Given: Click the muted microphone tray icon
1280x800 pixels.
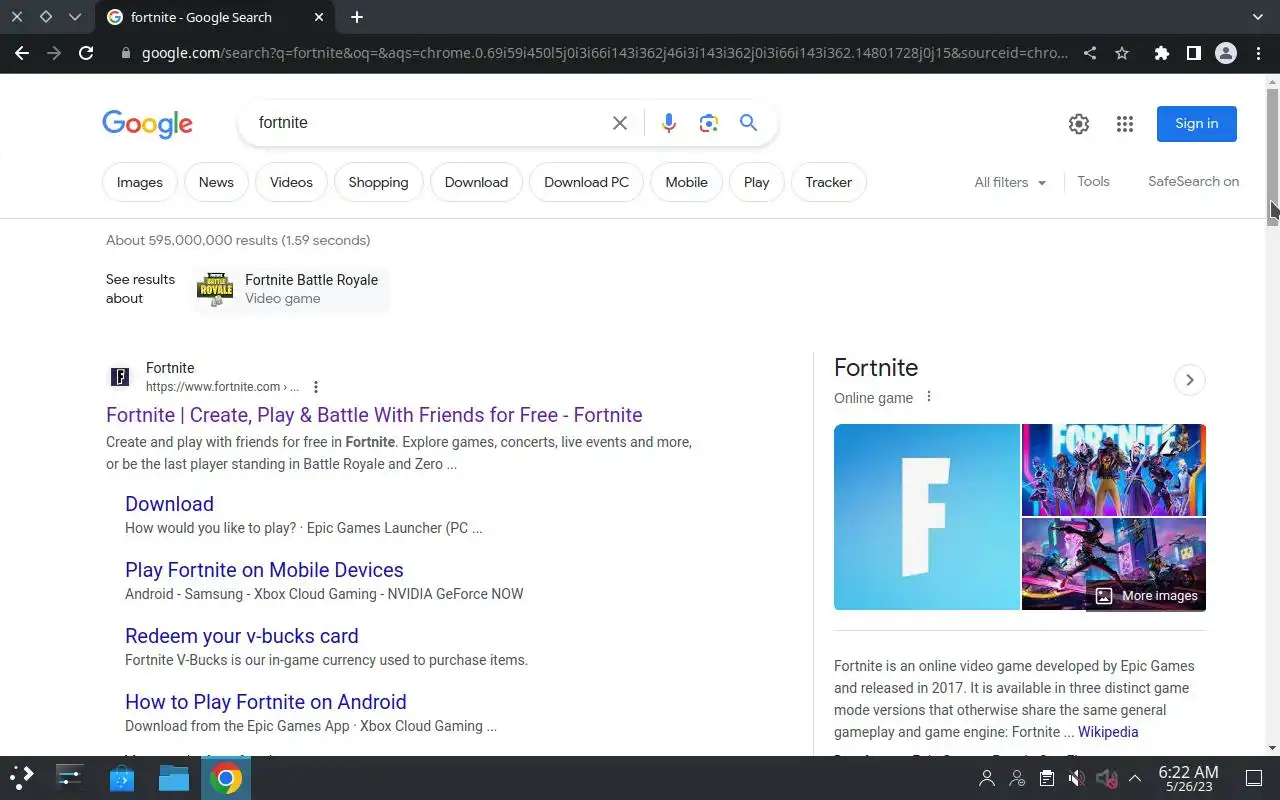Looking at the screenshot, I should (x=1106, y=778).
